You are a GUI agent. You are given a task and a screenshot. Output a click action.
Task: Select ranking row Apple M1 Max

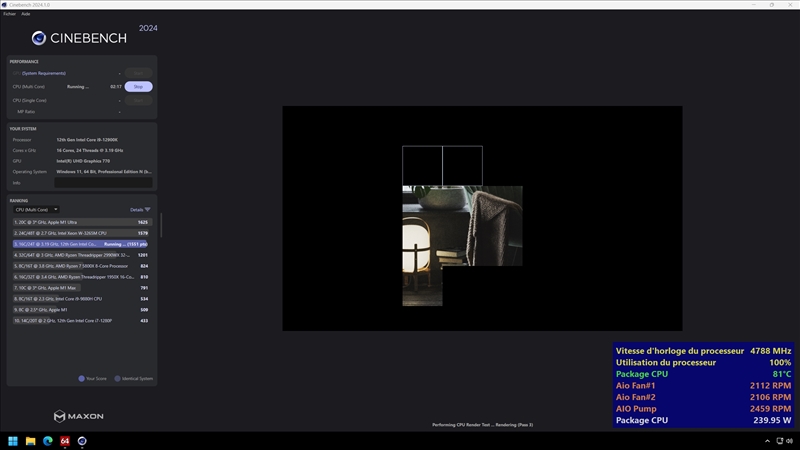point(81,288)
